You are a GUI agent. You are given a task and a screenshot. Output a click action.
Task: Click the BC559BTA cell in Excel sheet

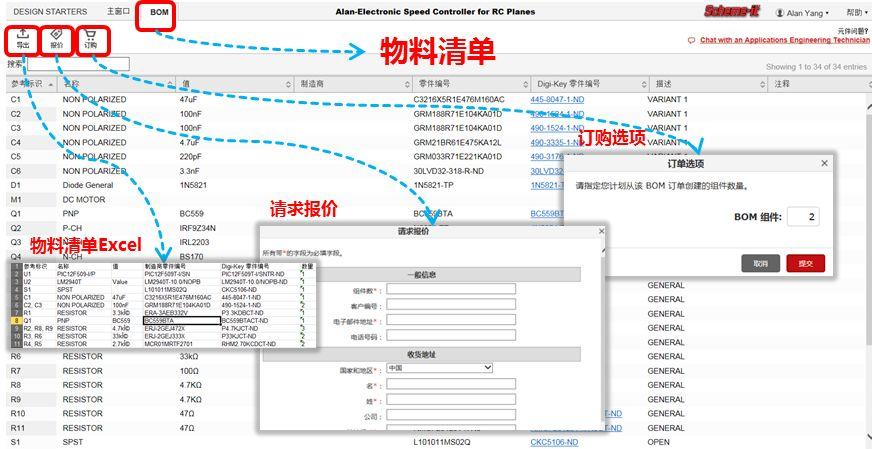[181, 321]
